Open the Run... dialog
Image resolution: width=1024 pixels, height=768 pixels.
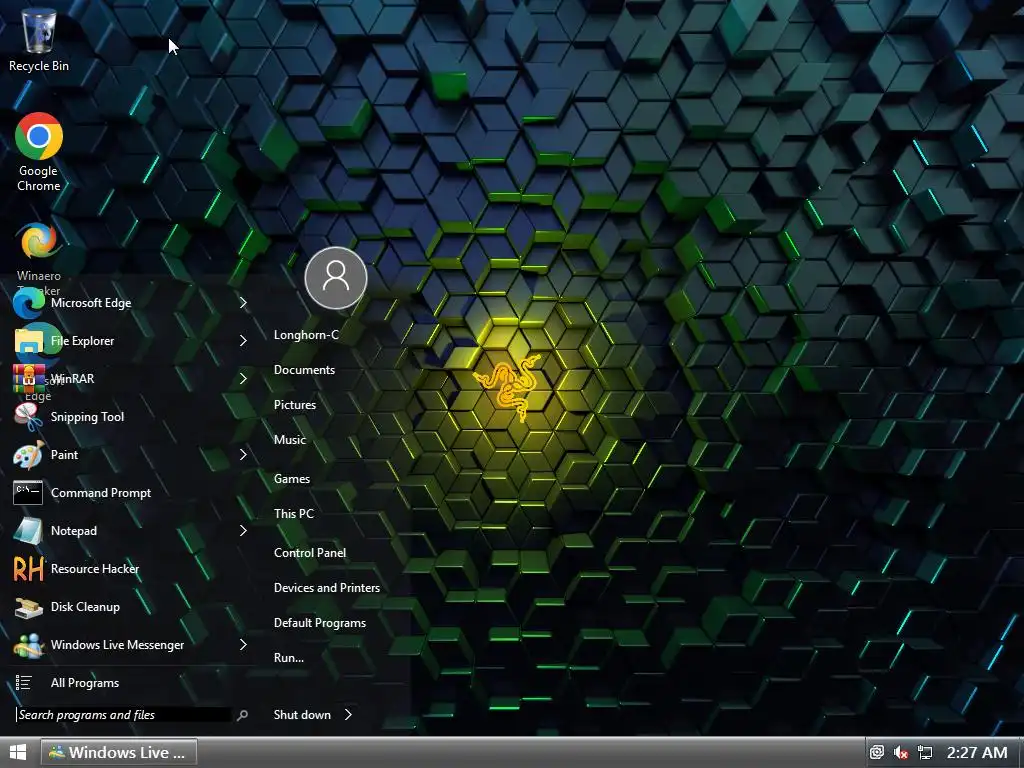tap(289, 658)
